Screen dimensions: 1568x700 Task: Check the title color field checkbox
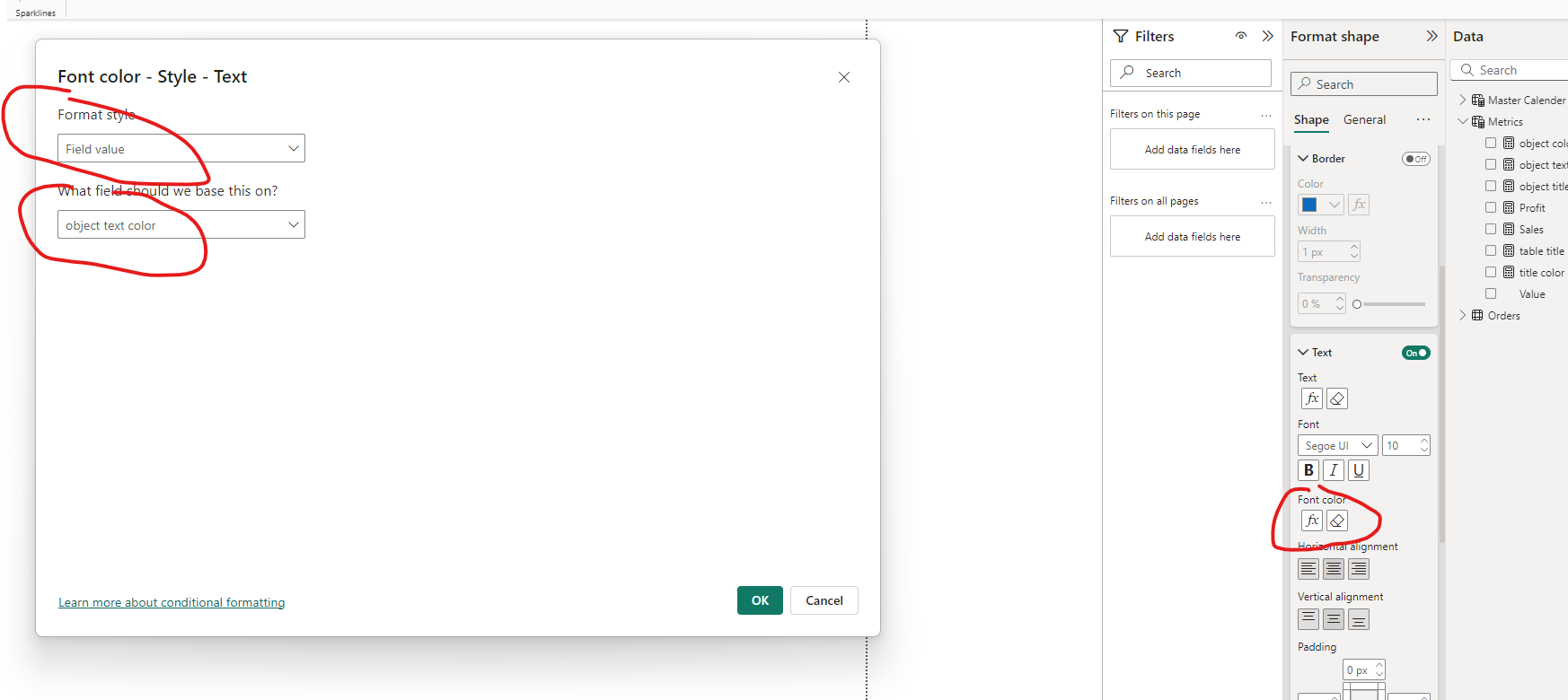click(1491, 272)
